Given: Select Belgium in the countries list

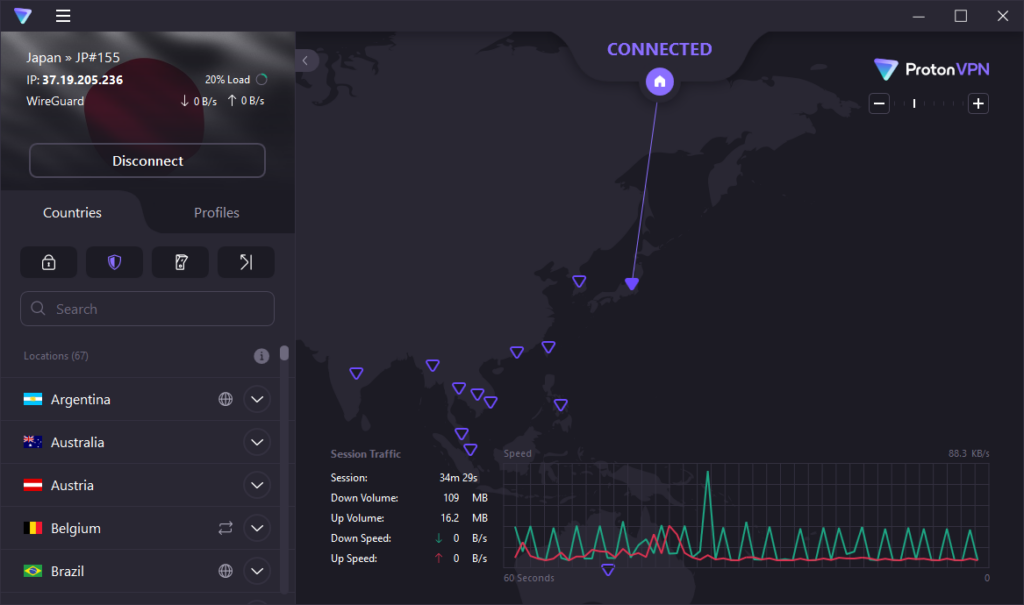Looking at the screenshot, I should 140,528.
